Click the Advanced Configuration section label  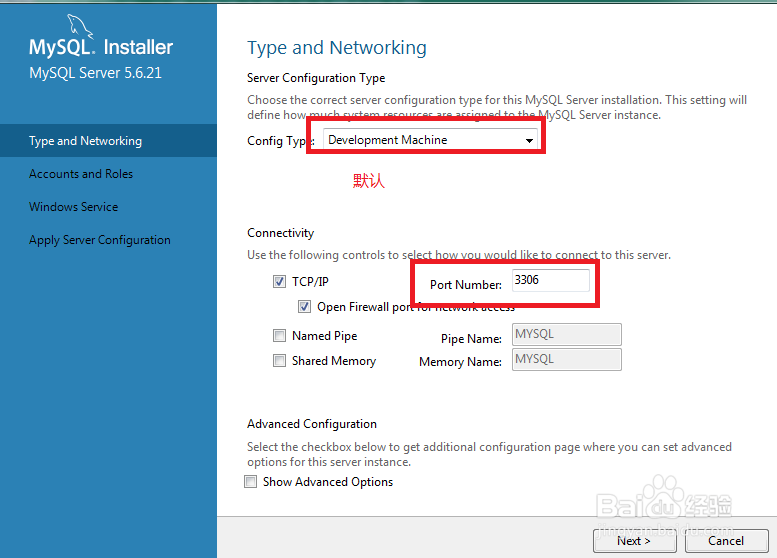(x=312, y=424)
